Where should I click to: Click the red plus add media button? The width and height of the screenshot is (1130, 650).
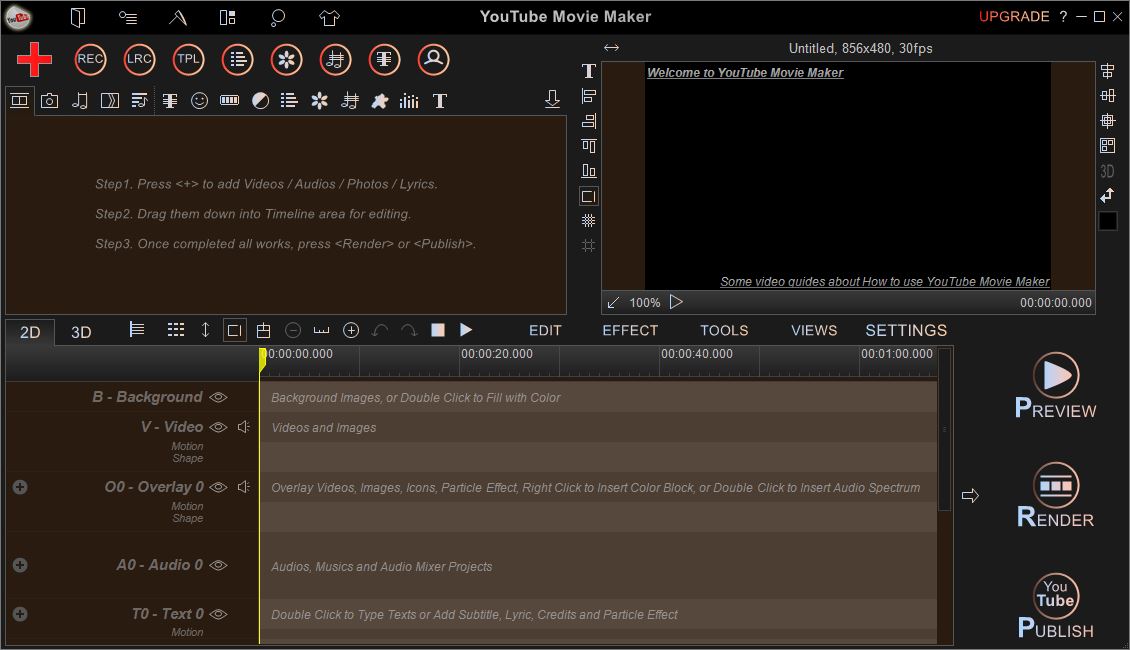point(35,59)
